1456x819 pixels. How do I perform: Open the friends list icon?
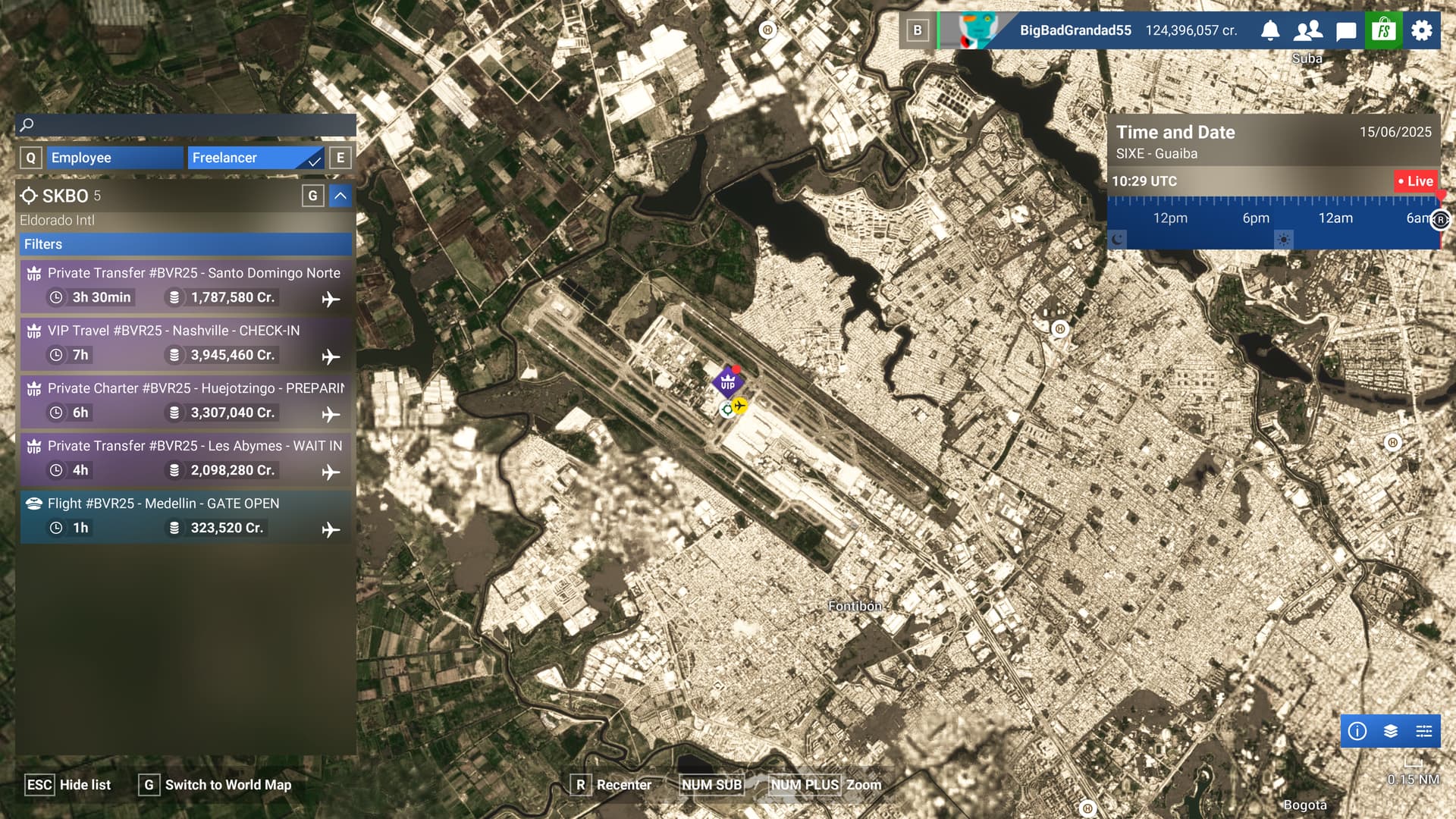[1308, 30]
